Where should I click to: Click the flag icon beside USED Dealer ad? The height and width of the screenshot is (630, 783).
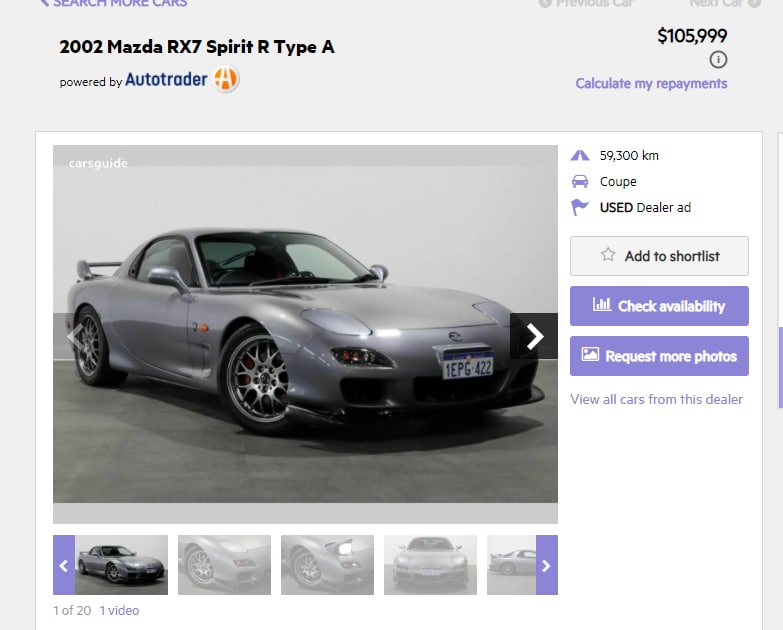coord(580,207)
